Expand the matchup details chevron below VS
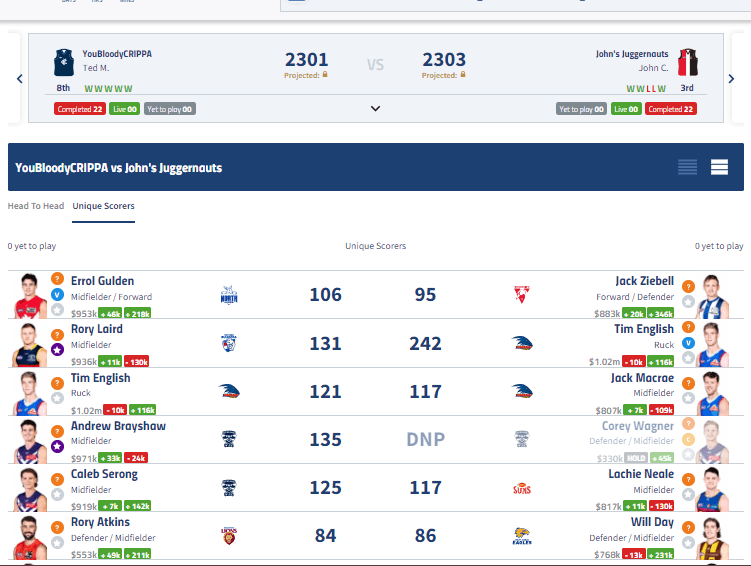The width and height of the screenshot is (751, 566). pos(375,108)
